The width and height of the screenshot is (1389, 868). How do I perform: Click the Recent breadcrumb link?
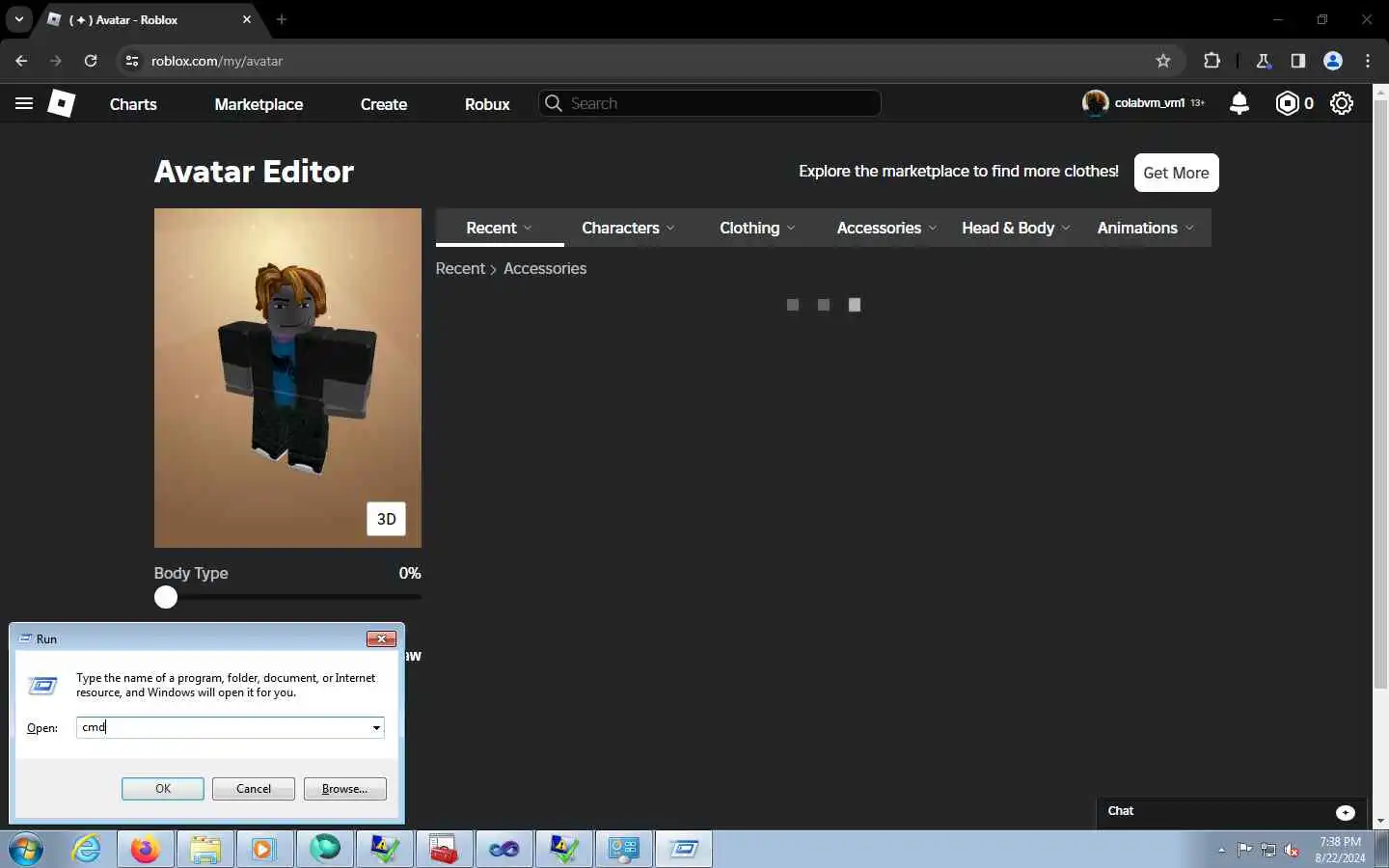tap(460, 268)
